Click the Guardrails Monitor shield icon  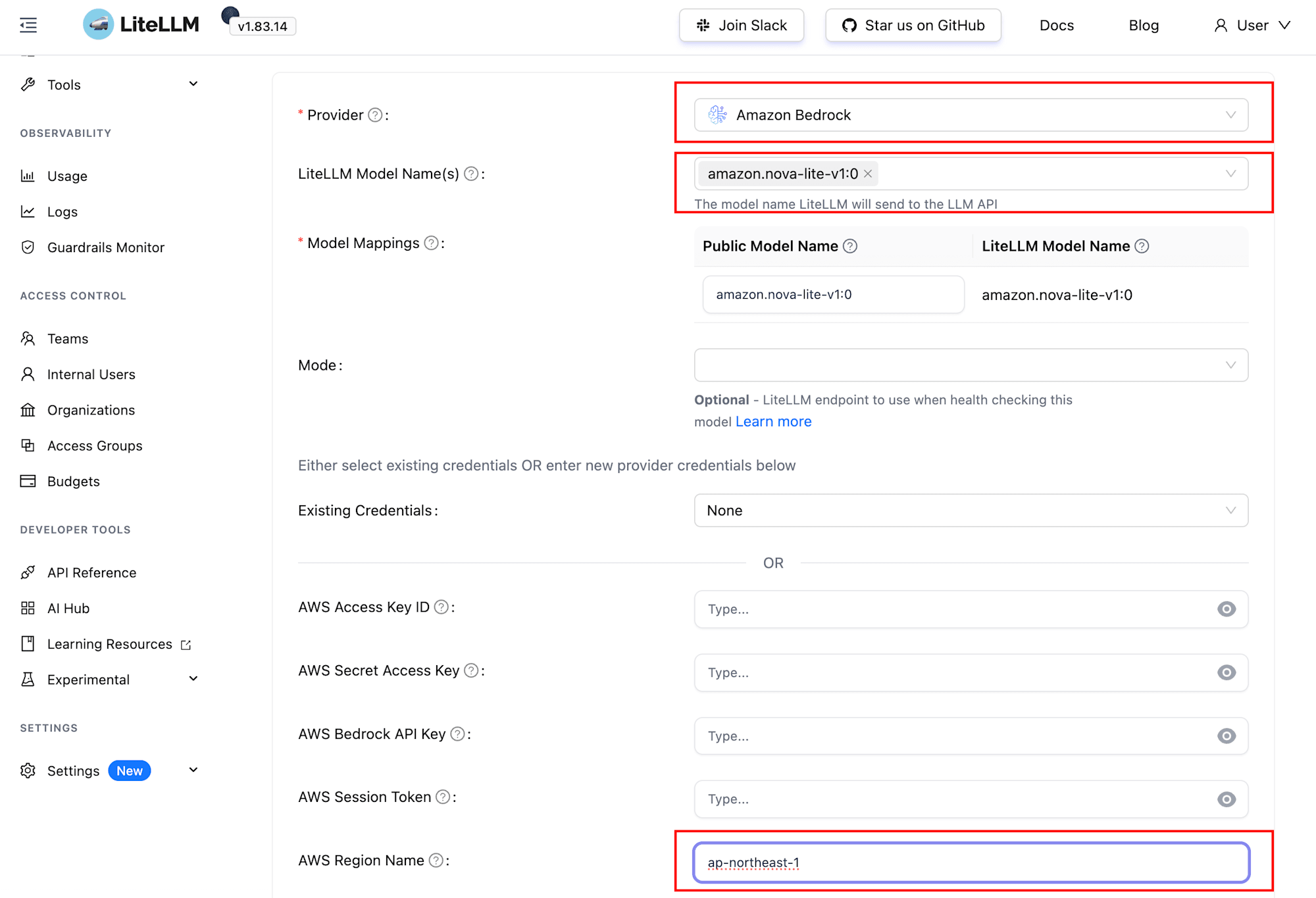pos(28,247)
